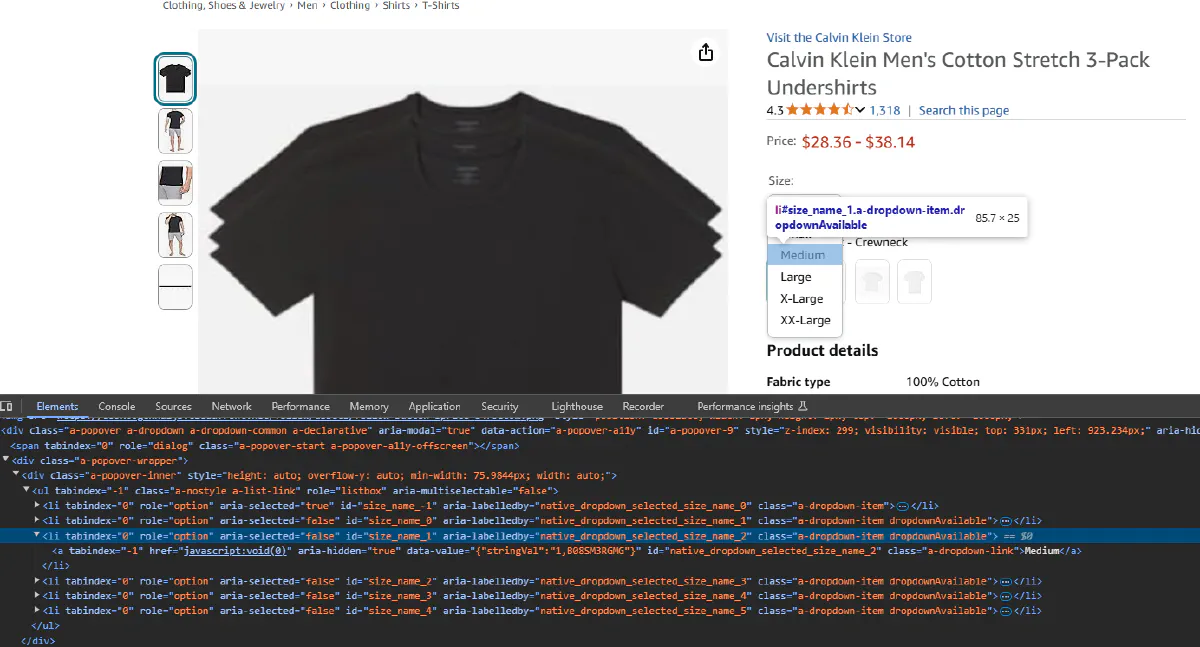Screen dimensions: 1200x647
Task: Click the orange star rating graphic
Action: point(820,110)
